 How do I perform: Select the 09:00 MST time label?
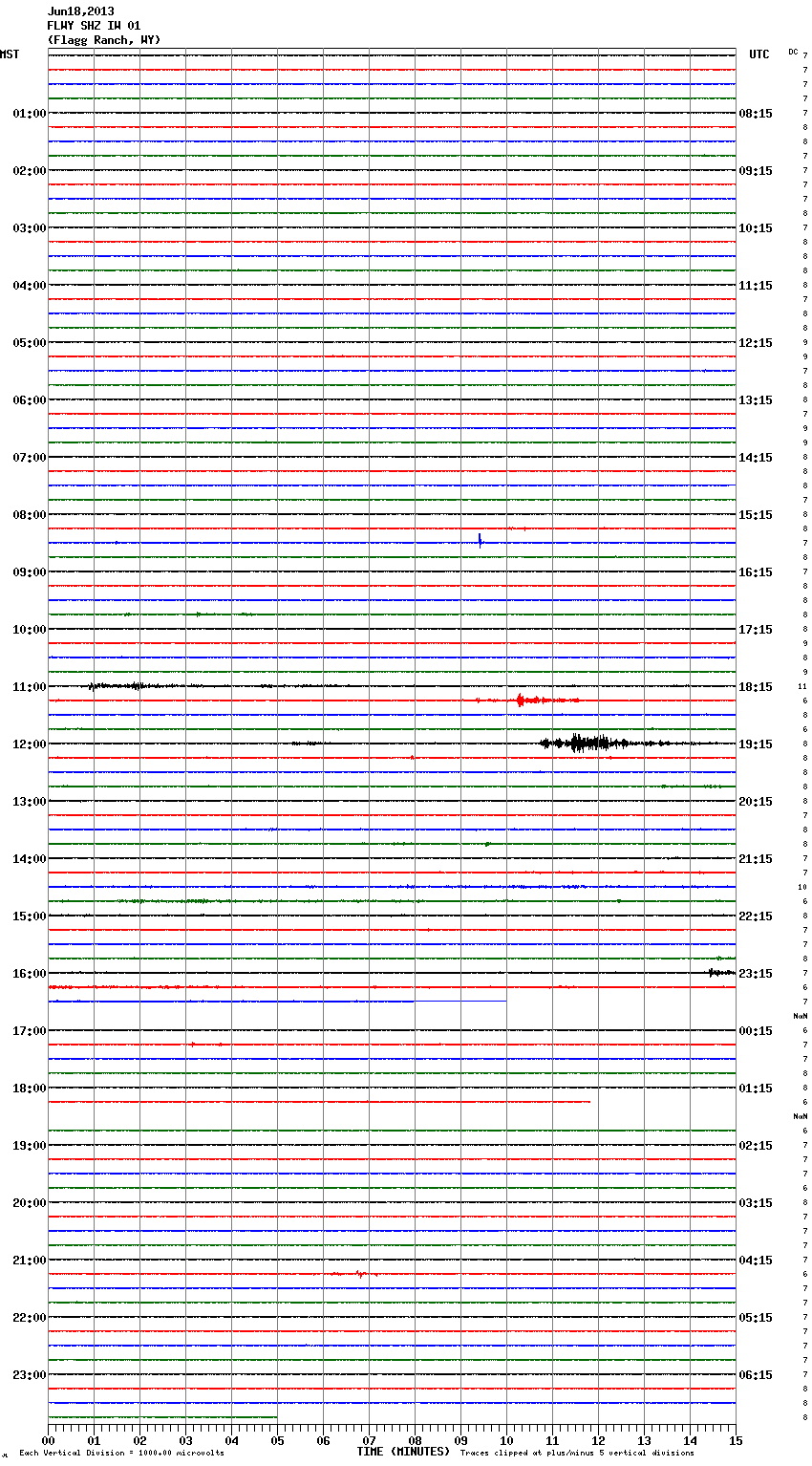click(x=29, y=572)
